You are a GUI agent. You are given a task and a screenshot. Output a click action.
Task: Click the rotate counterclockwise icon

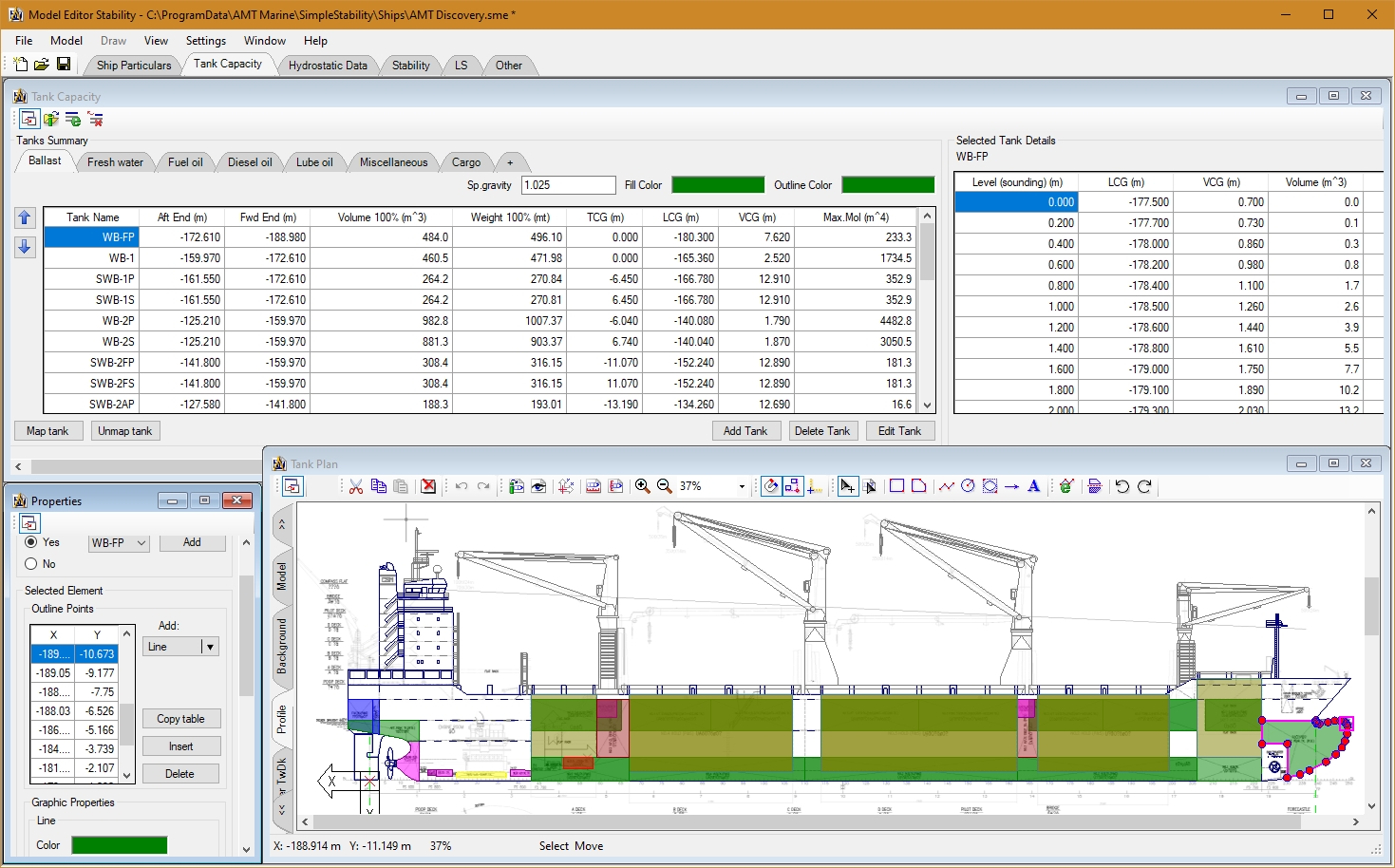pyautogui.click(x=1122, y=486)
